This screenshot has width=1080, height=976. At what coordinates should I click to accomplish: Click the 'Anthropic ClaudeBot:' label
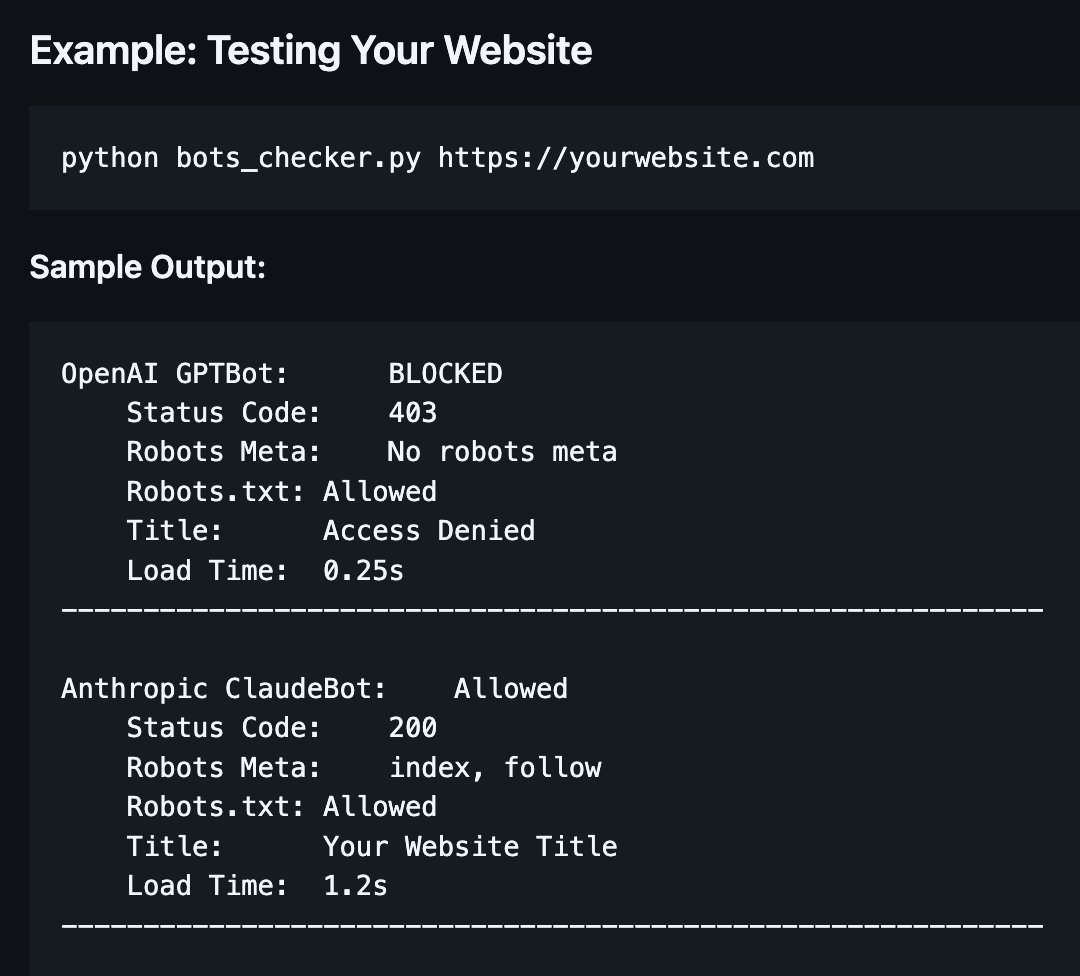pos(224,689)
